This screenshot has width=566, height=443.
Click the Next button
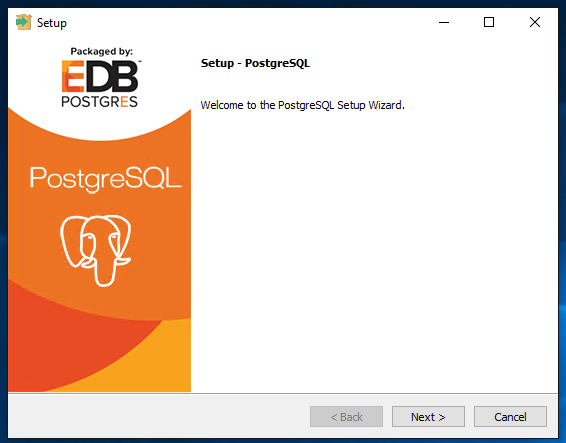click(x=428, y=417)
